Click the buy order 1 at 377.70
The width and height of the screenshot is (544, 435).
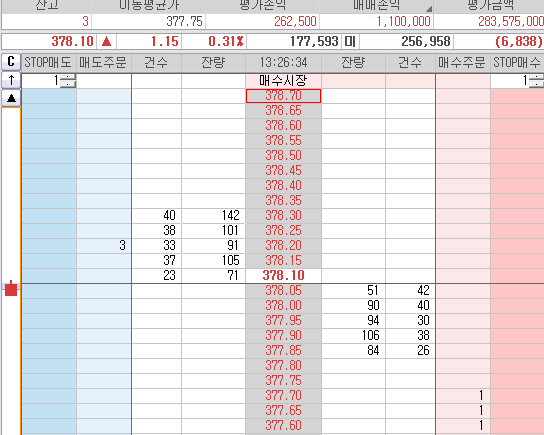coord(463,395)
